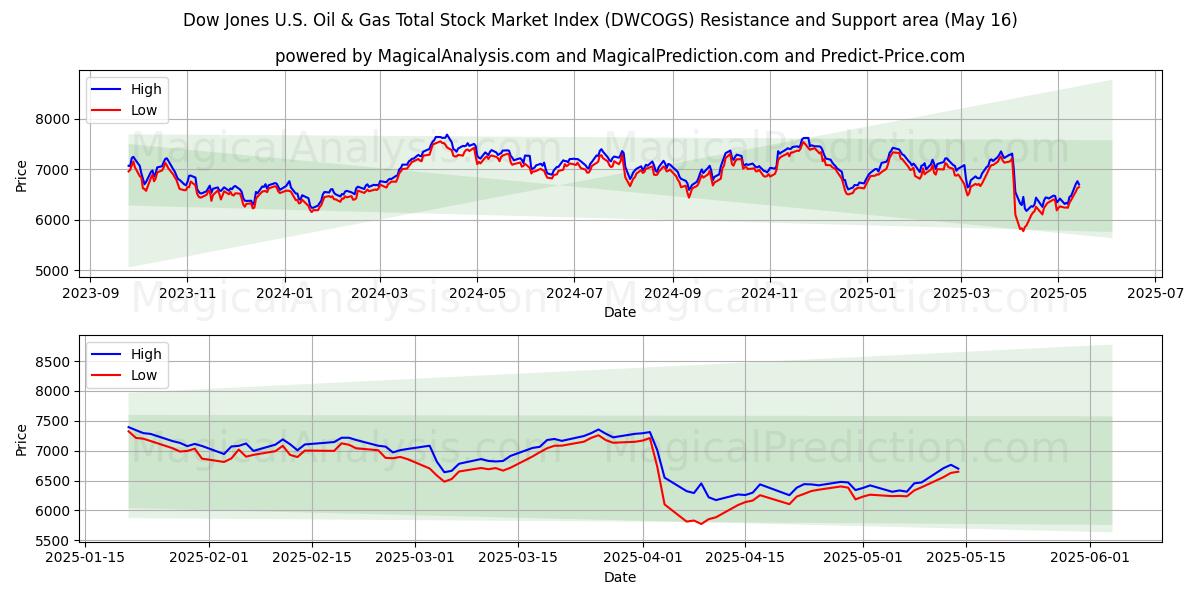Image resolution: width=1200 pixels, height=600 pixels.
Task: Click the bottom chart 'Price' y-axis label
Action: point(22,438)
